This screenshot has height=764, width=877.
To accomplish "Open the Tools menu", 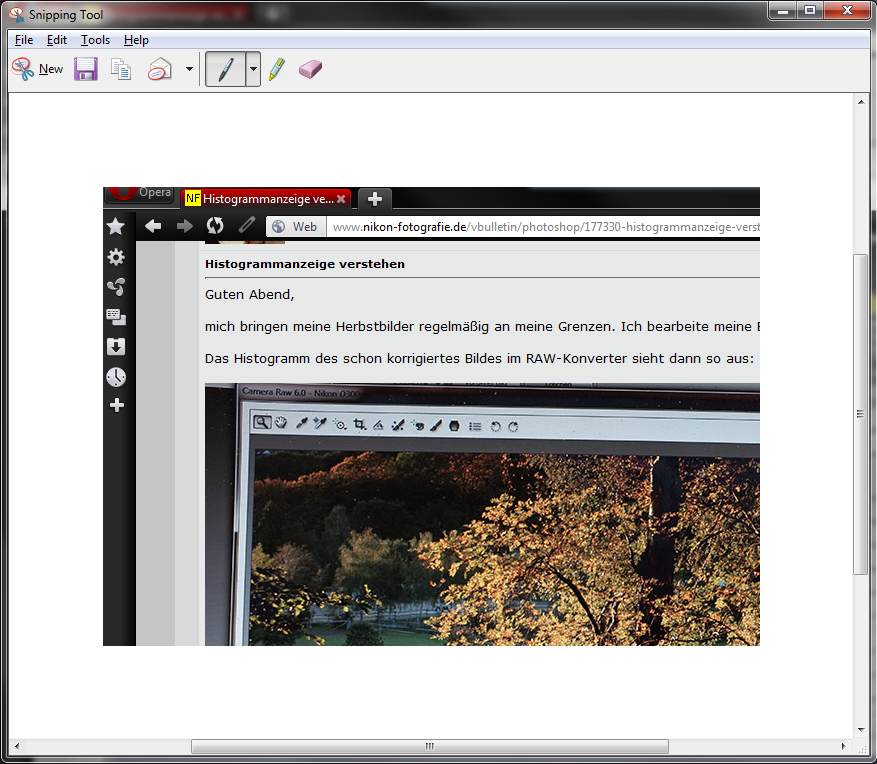I will 95,40.
